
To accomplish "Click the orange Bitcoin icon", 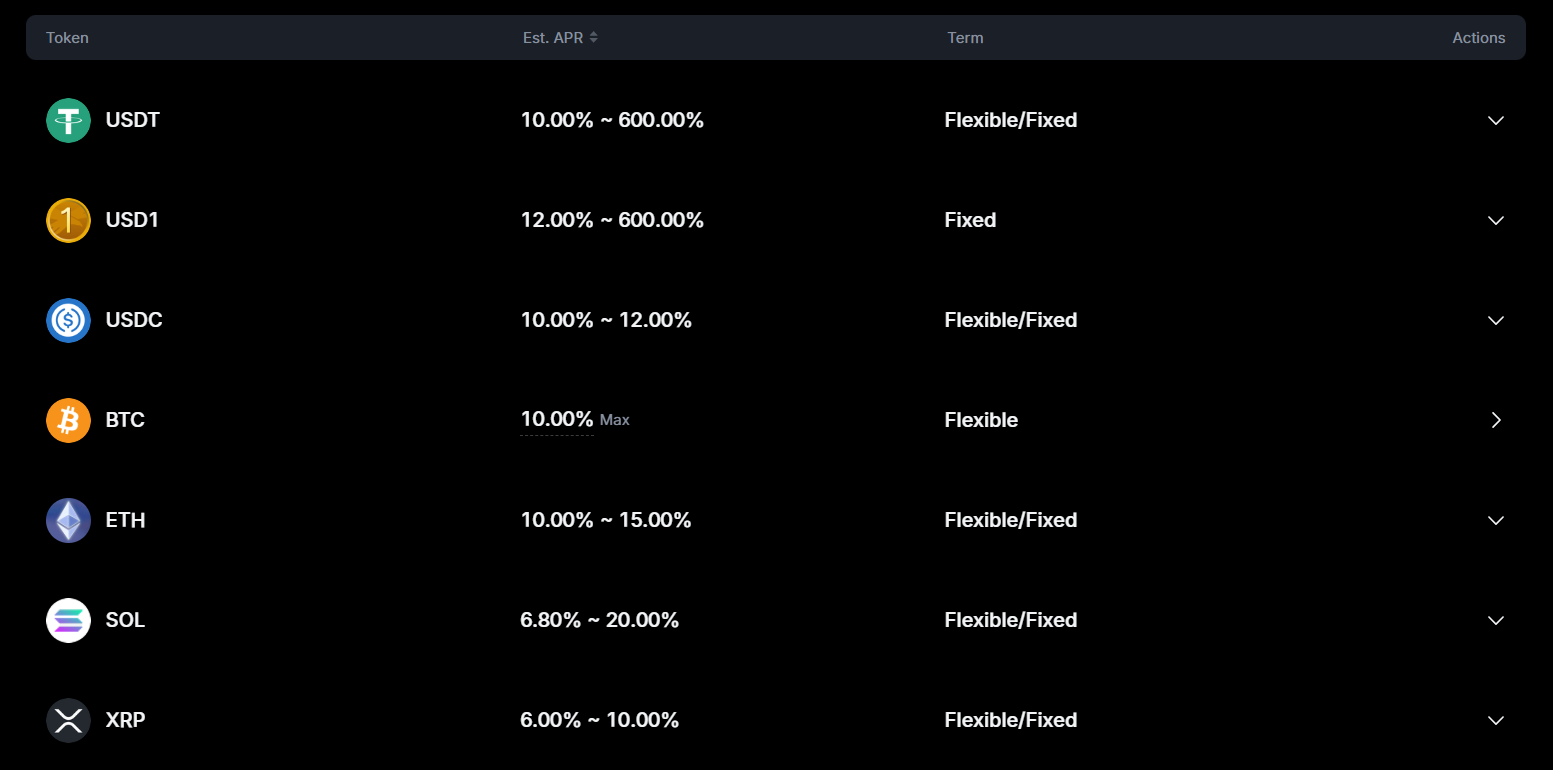I will click(x=68, y=420).
